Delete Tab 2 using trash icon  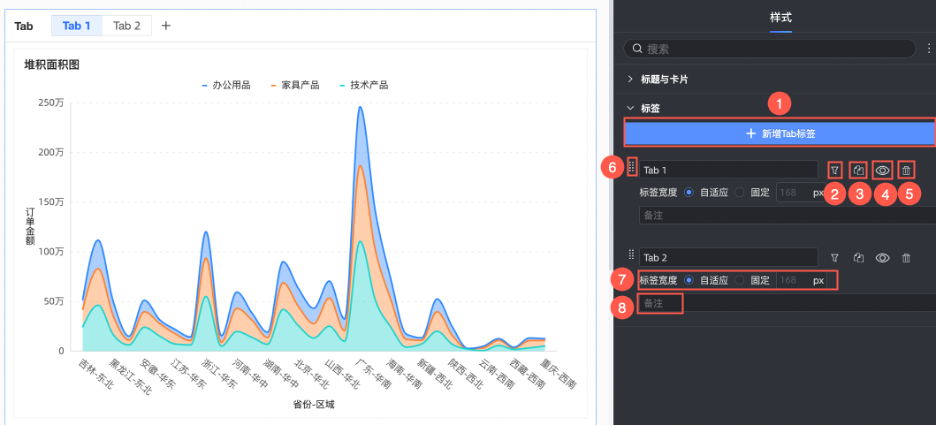point(906,258)
